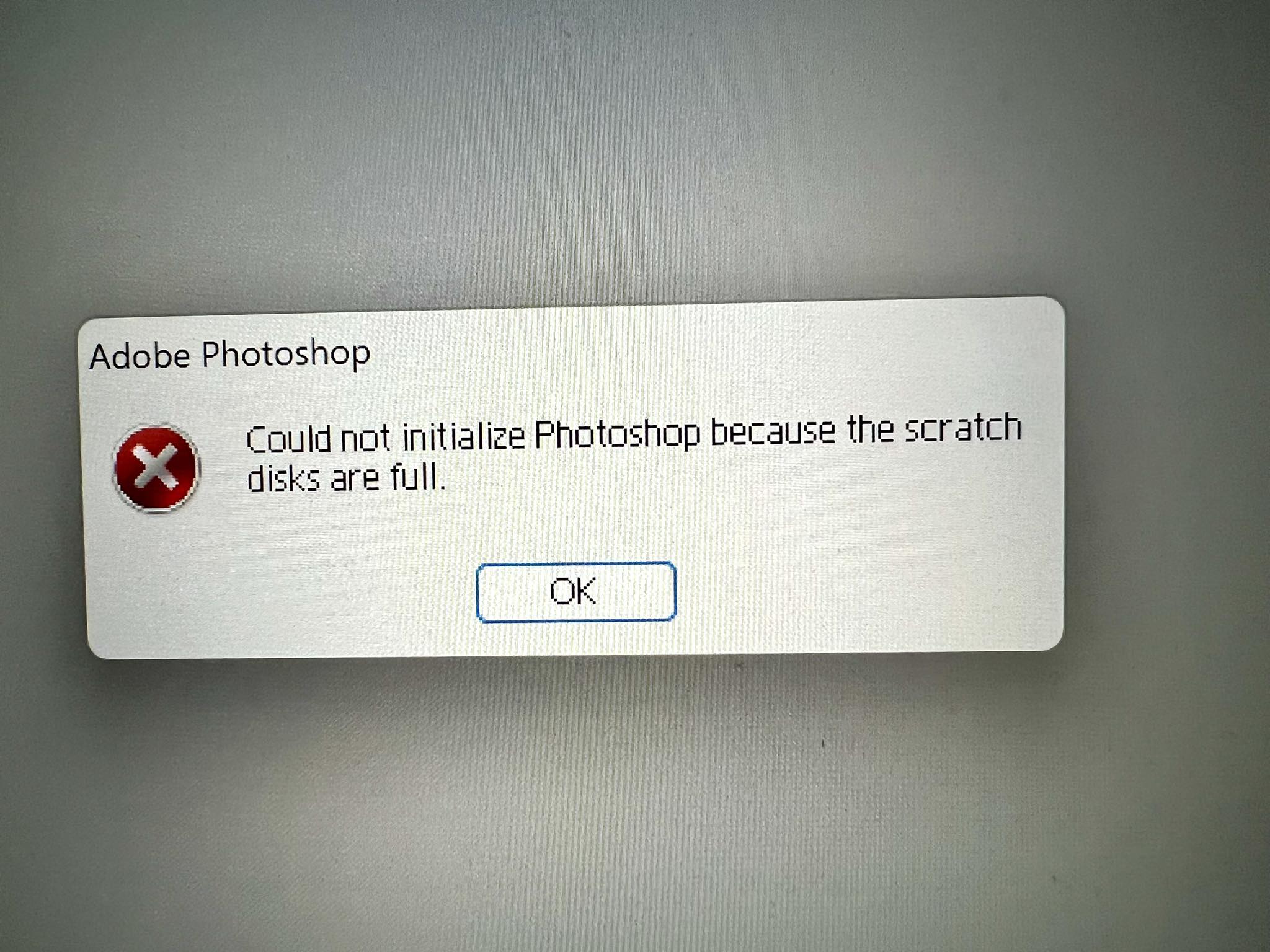The width and height of the screenshot is (1270, 952).
Task: Click the 'disks are full.' message line
Action: [346, 477]
